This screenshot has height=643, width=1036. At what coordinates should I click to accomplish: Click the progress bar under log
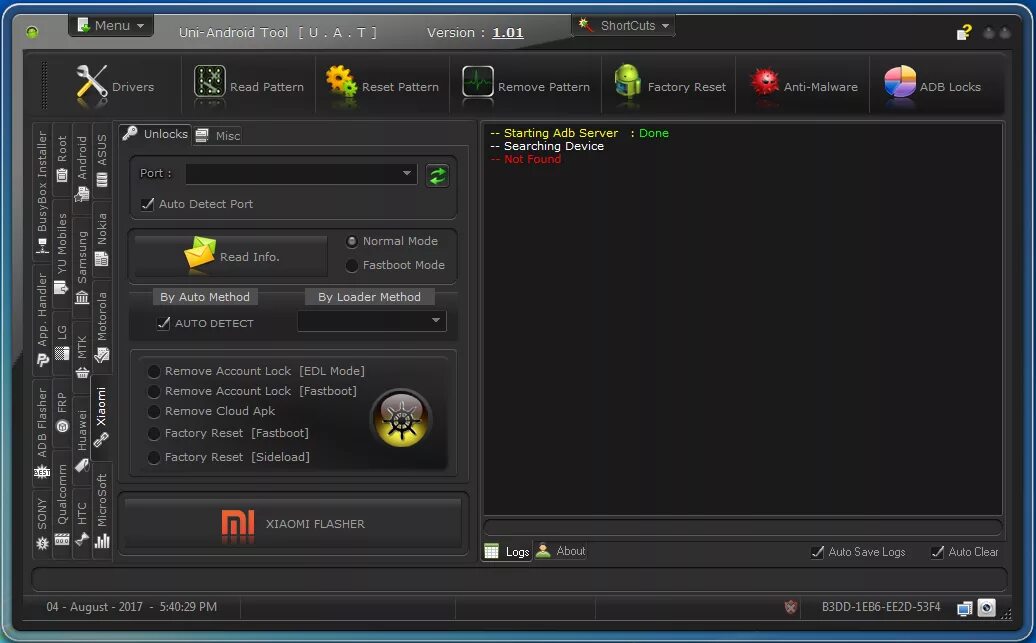(x=743, y=527)
